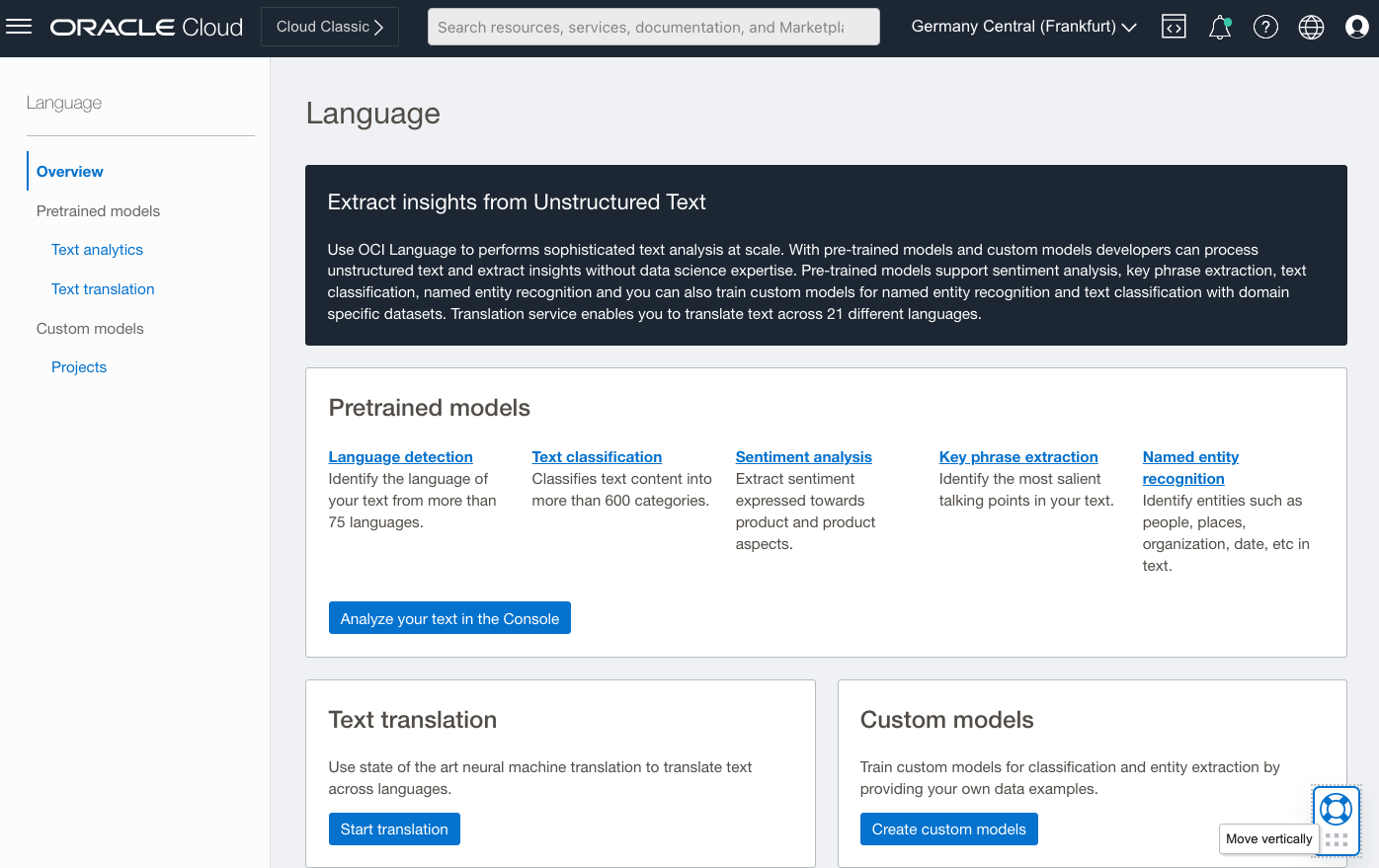Open the Key phrase extraction link
Screen dimensions: 1379x868
coord(1018,457)
